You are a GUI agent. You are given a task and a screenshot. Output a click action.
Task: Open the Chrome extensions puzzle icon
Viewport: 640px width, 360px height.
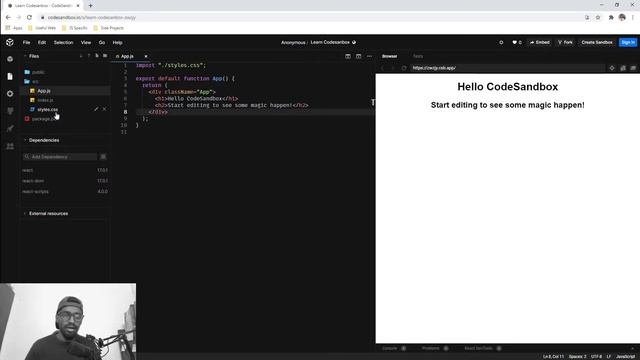[611, 18]
